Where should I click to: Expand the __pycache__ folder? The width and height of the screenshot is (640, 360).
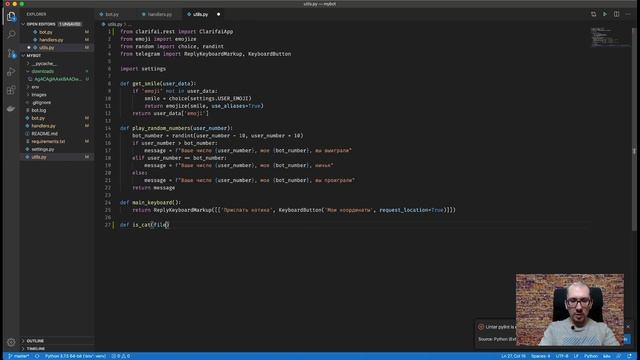[x=44, y=64]
